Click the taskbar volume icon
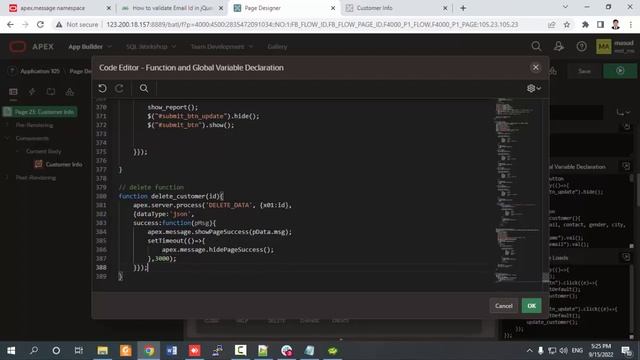 click(564, 350)
